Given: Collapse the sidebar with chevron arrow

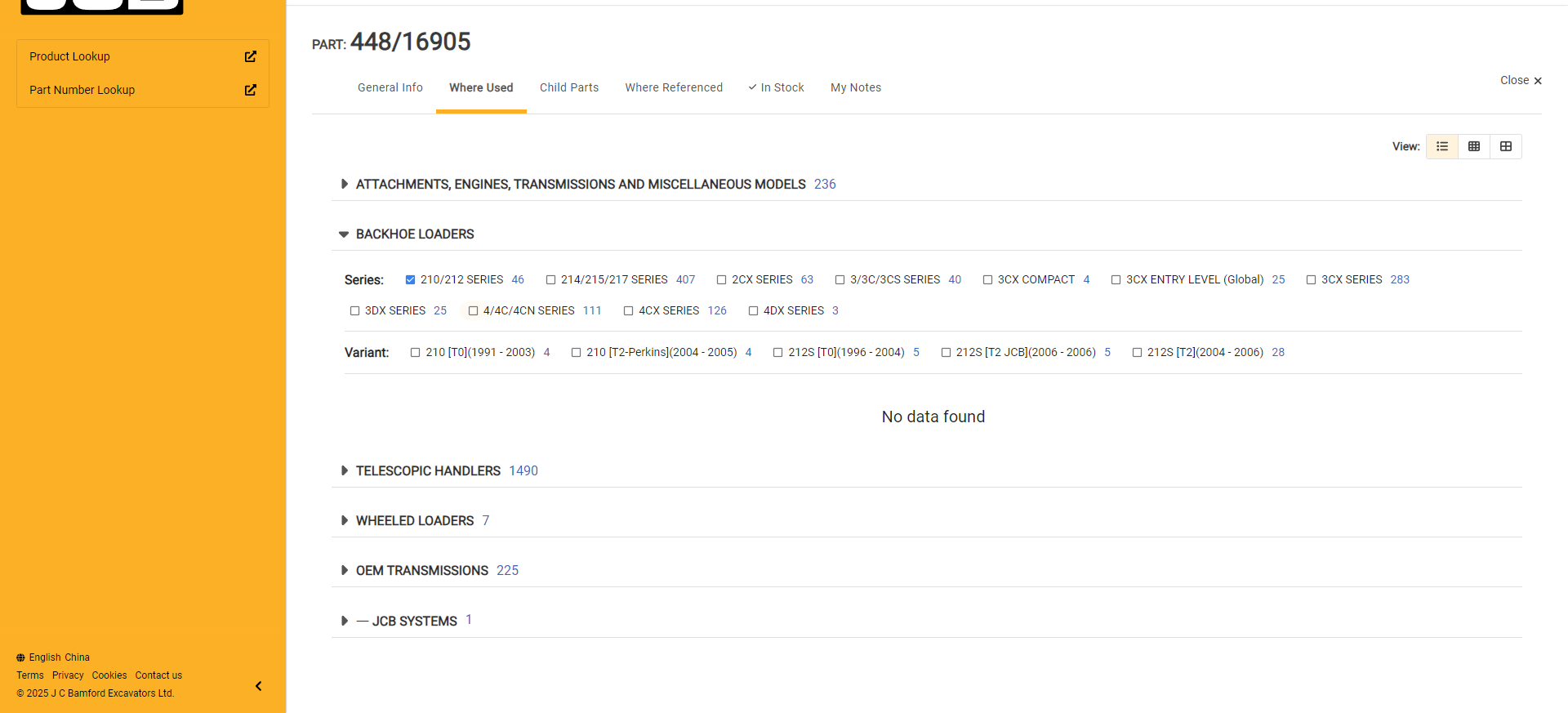Looking at the screenshot, I should click(x=259, y=686).
